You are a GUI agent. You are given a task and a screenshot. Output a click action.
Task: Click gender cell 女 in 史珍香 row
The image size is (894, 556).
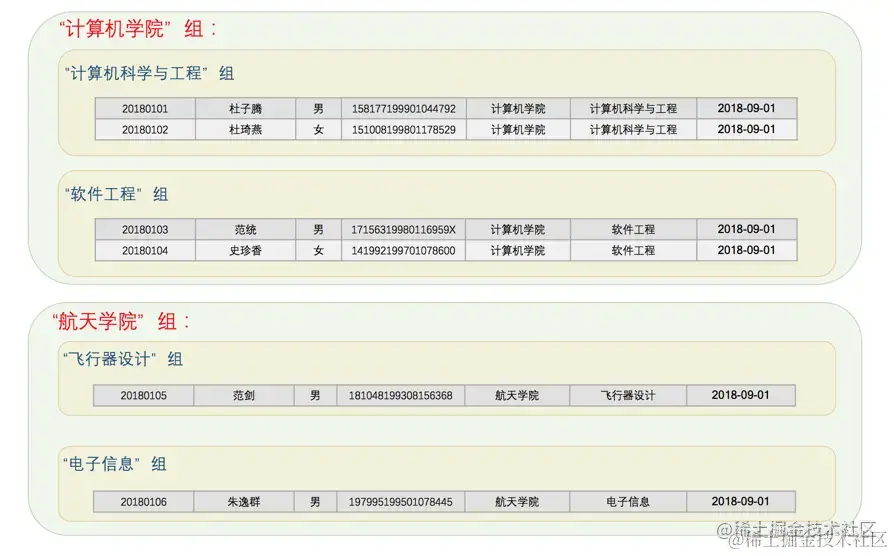pos(319,250)
